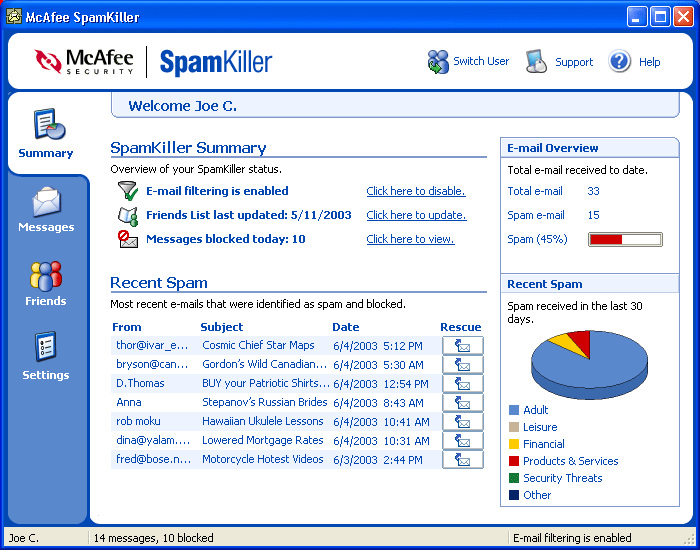Select sender dina@yalam.... in spam list
Image resolution: width=700 pixels, height=550 pixels.
click(153, 440)
